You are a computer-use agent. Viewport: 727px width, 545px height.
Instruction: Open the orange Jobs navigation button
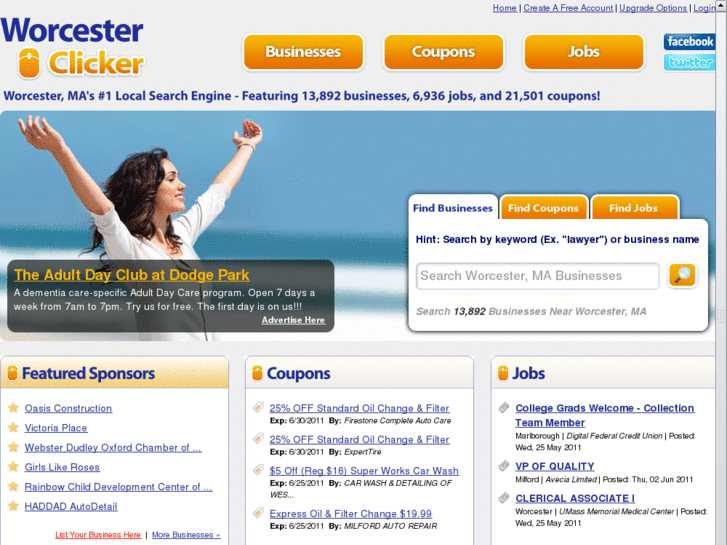pyautogui.click(x=584, y=51)
